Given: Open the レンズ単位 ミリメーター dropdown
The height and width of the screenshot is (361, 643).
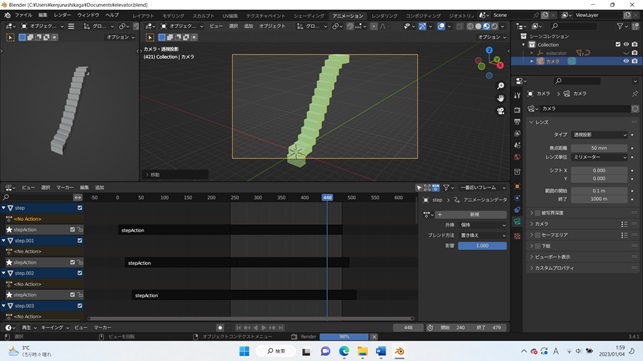Looking at the screenshot, I should pos(599,157).
